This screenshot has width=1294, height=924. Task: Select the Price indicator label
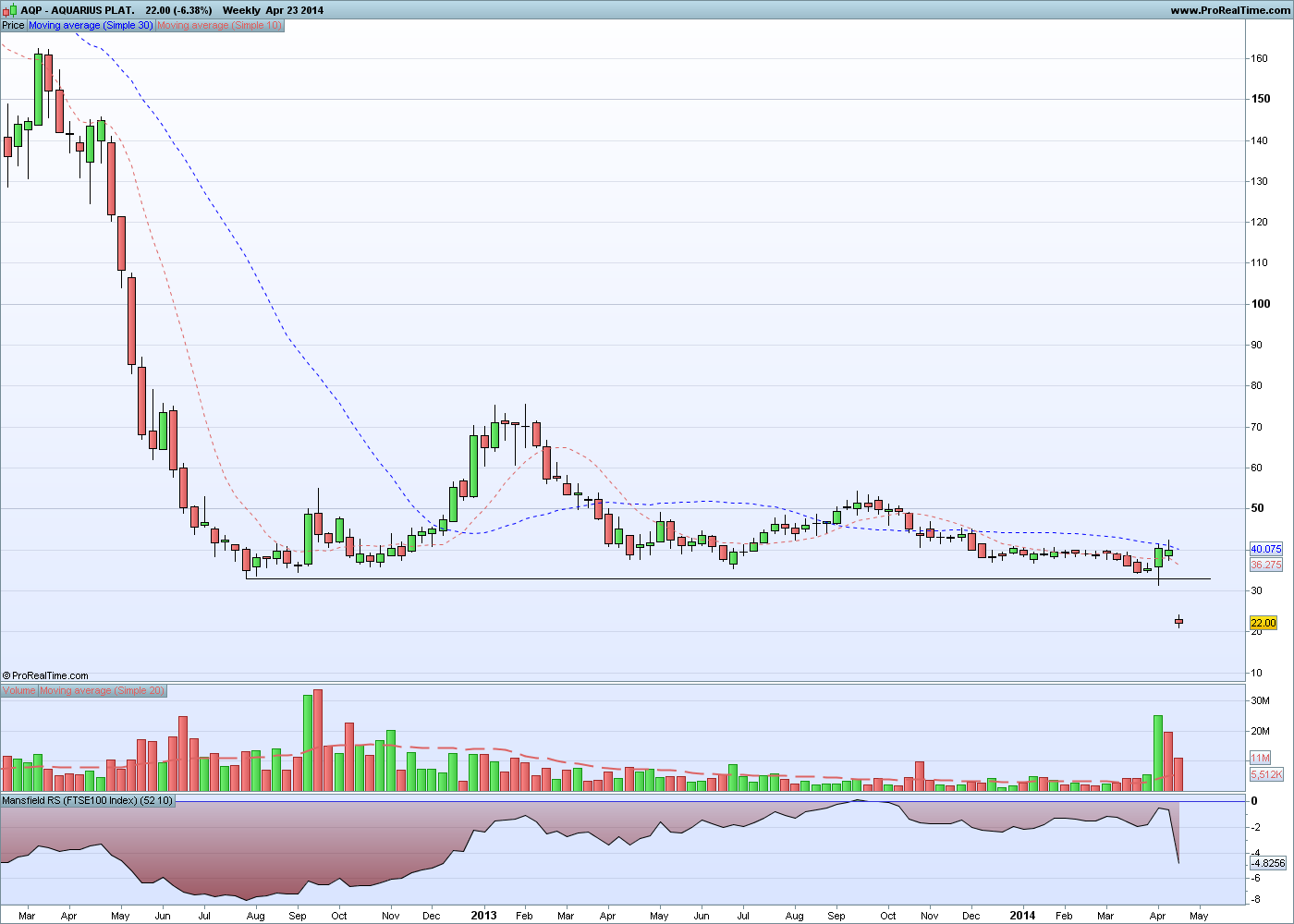click(13, 26)
